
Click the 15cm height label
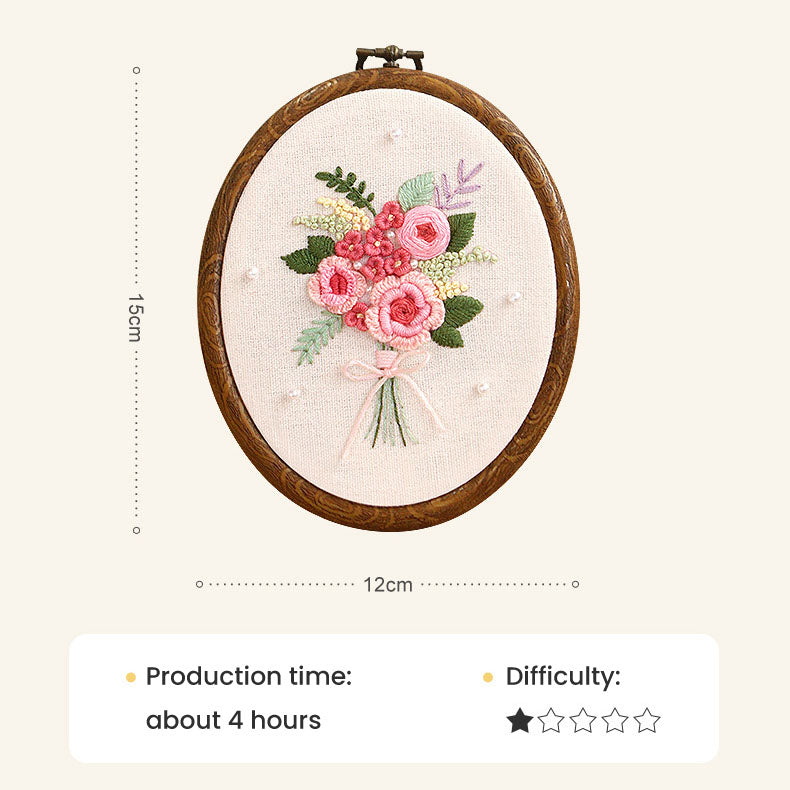click(x=136, y=317)
